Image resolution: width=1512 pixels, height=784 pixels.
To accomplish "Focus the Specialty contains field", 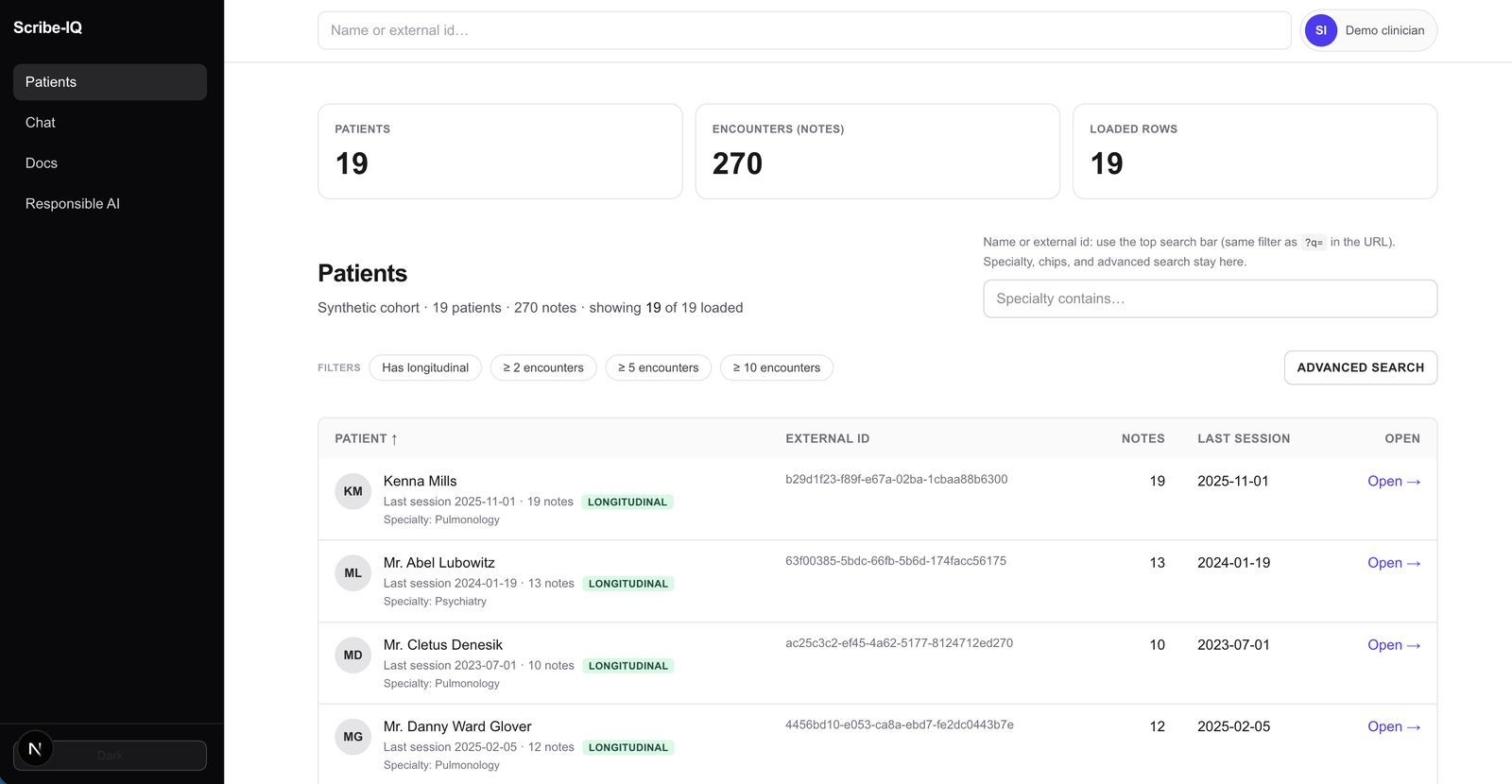I will (1210, 298).
